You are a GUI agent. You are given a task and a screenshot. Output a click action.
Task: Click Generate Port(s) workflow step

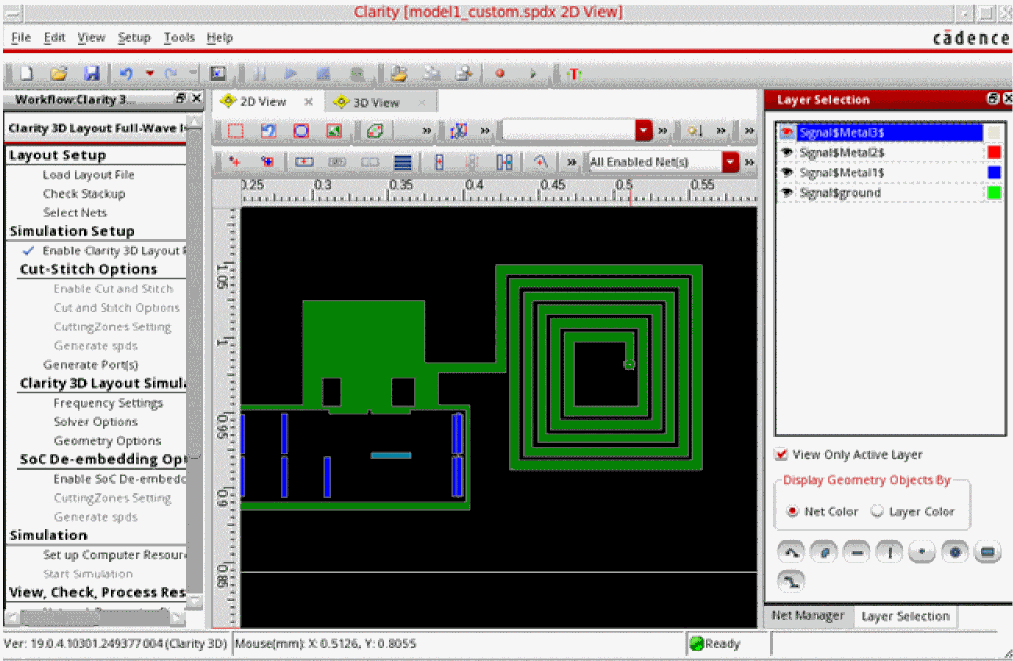90,365
